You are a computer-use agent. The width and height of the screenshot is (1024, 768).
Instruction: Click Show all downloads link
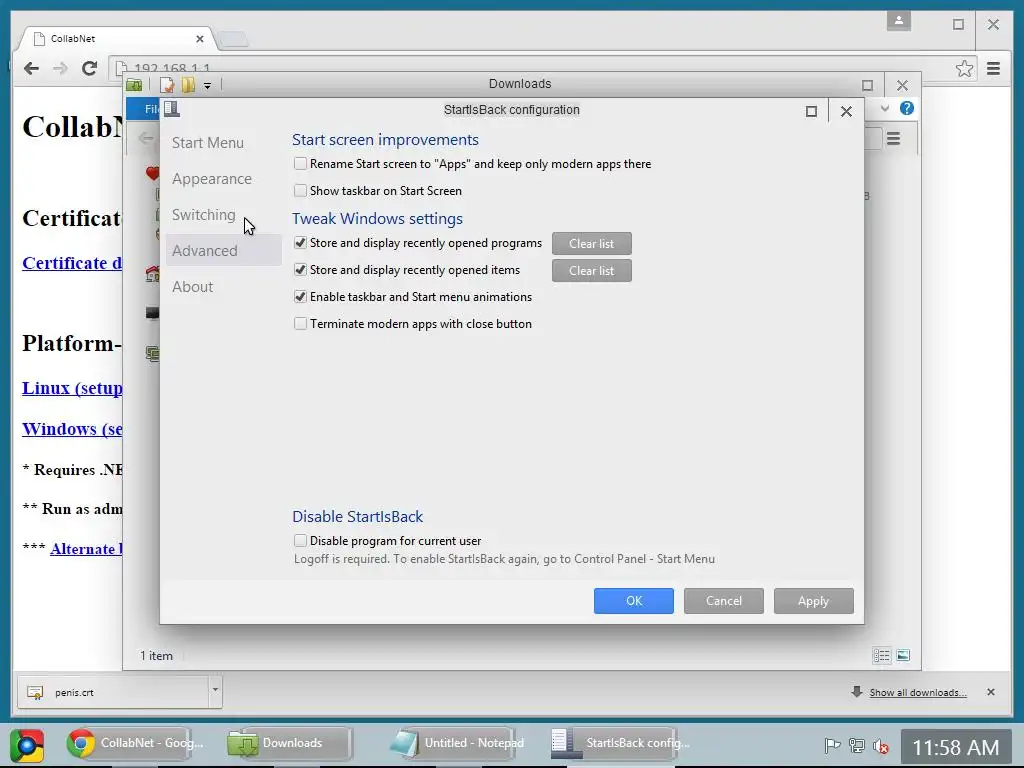[x=918, y=692]
